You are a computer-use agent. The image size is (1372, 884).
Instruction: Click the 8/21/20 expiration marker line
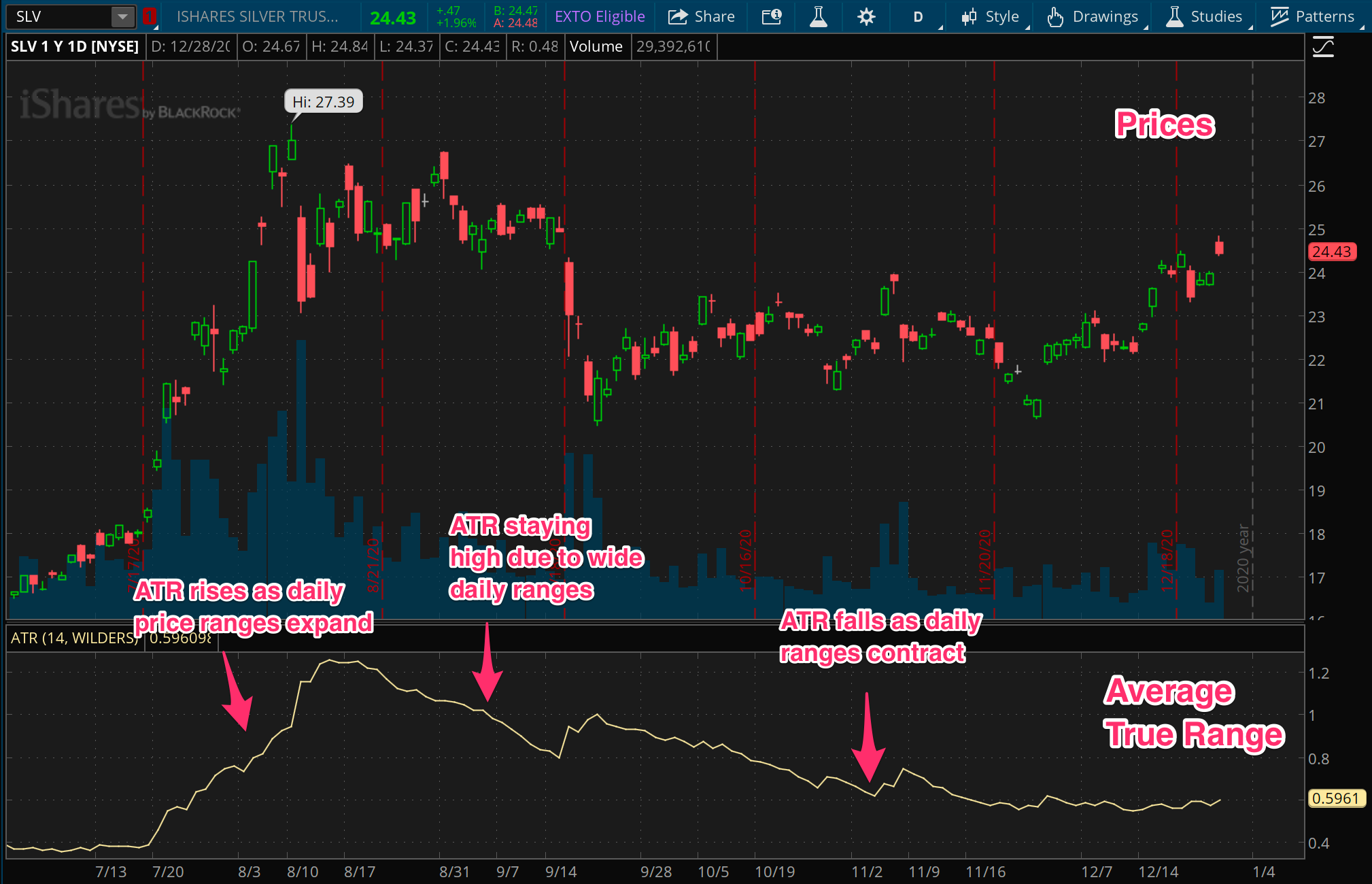382,340
